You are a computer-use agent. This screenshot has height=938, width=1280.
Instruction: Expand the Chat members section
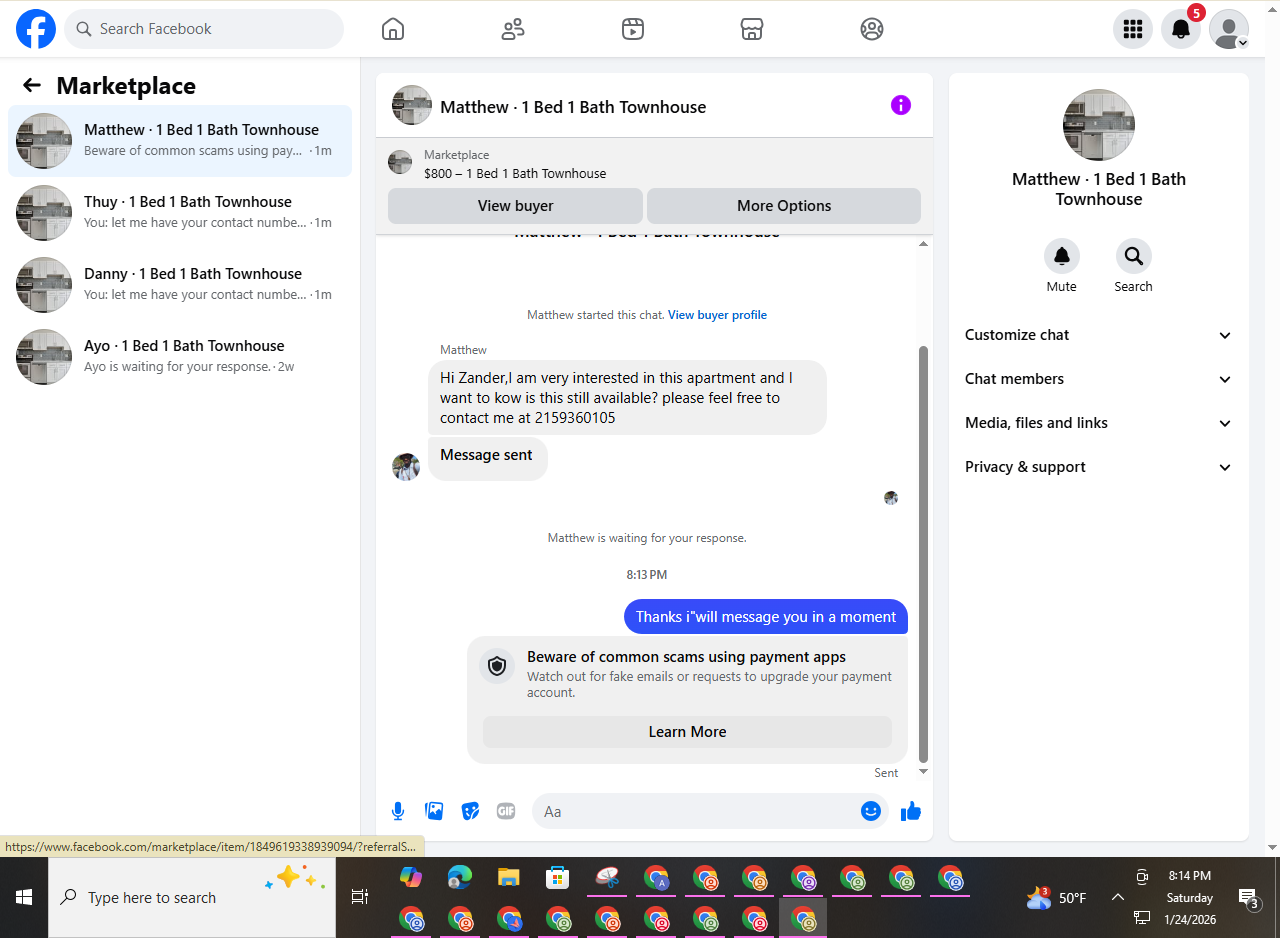pos(1098,379)
